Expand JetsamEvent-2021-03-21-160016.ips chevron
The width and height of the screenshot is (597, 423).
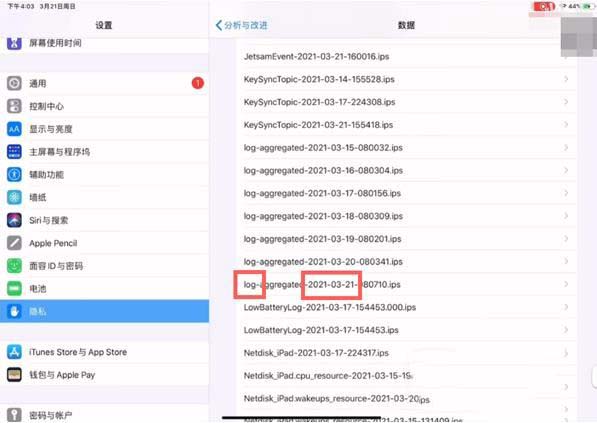coord(566,56)
